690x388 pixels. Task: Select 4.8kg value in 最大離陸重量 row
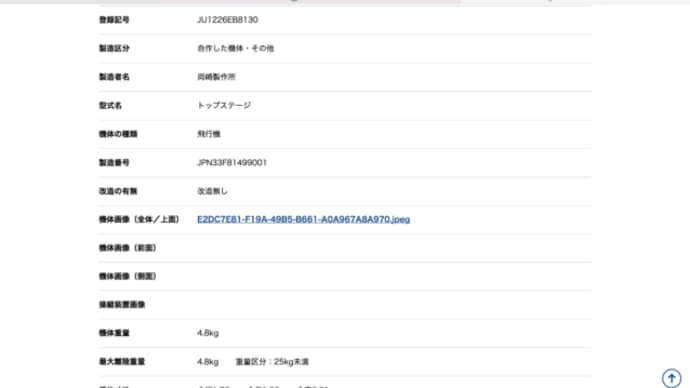point(208,362)
